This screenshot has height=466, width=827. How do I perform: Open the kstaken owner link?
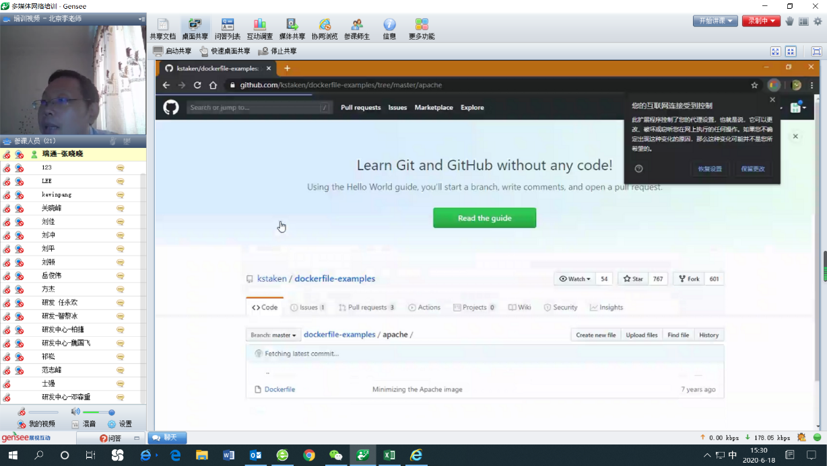pyautogui.click(x=272, y=278)
